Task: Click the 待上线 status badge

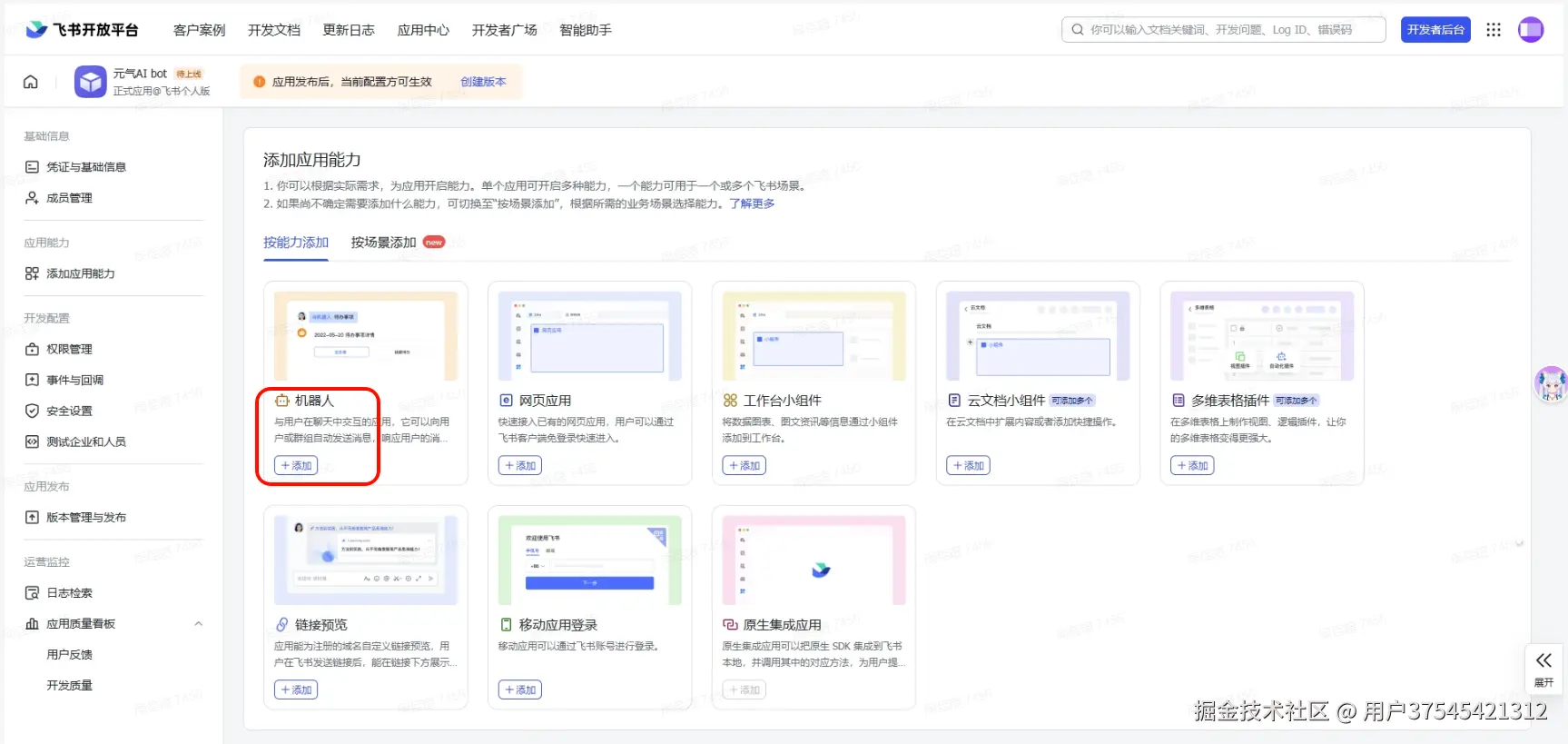Action: point(189,74)
